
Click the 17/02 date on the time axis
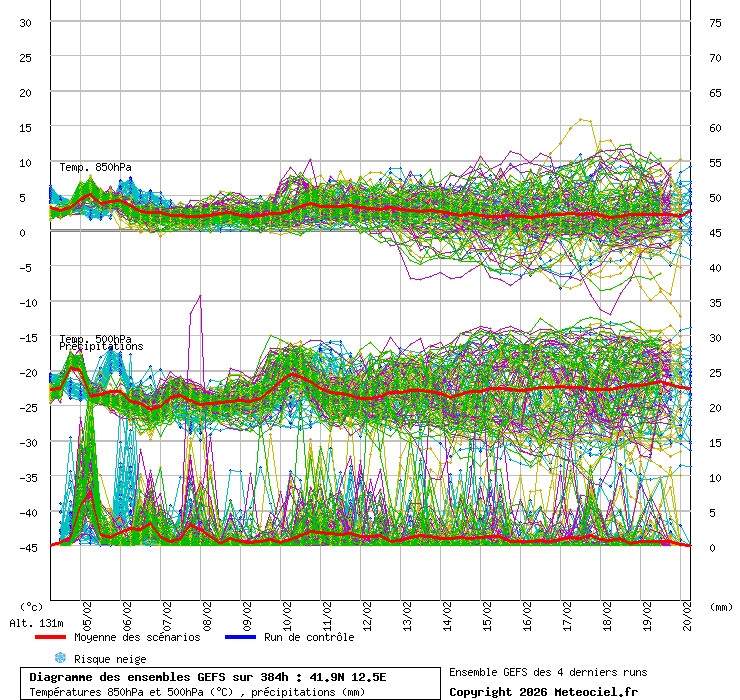click(x=568, y=611)
